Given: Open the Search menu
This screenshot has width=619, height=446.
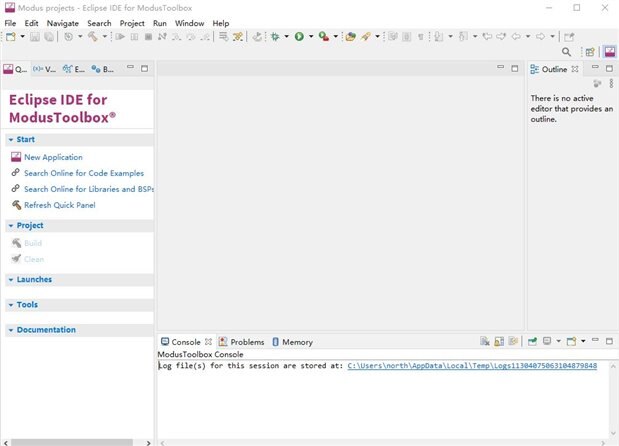Looking at the screenshot, I should pyautogui.click(x=99, y=23).
